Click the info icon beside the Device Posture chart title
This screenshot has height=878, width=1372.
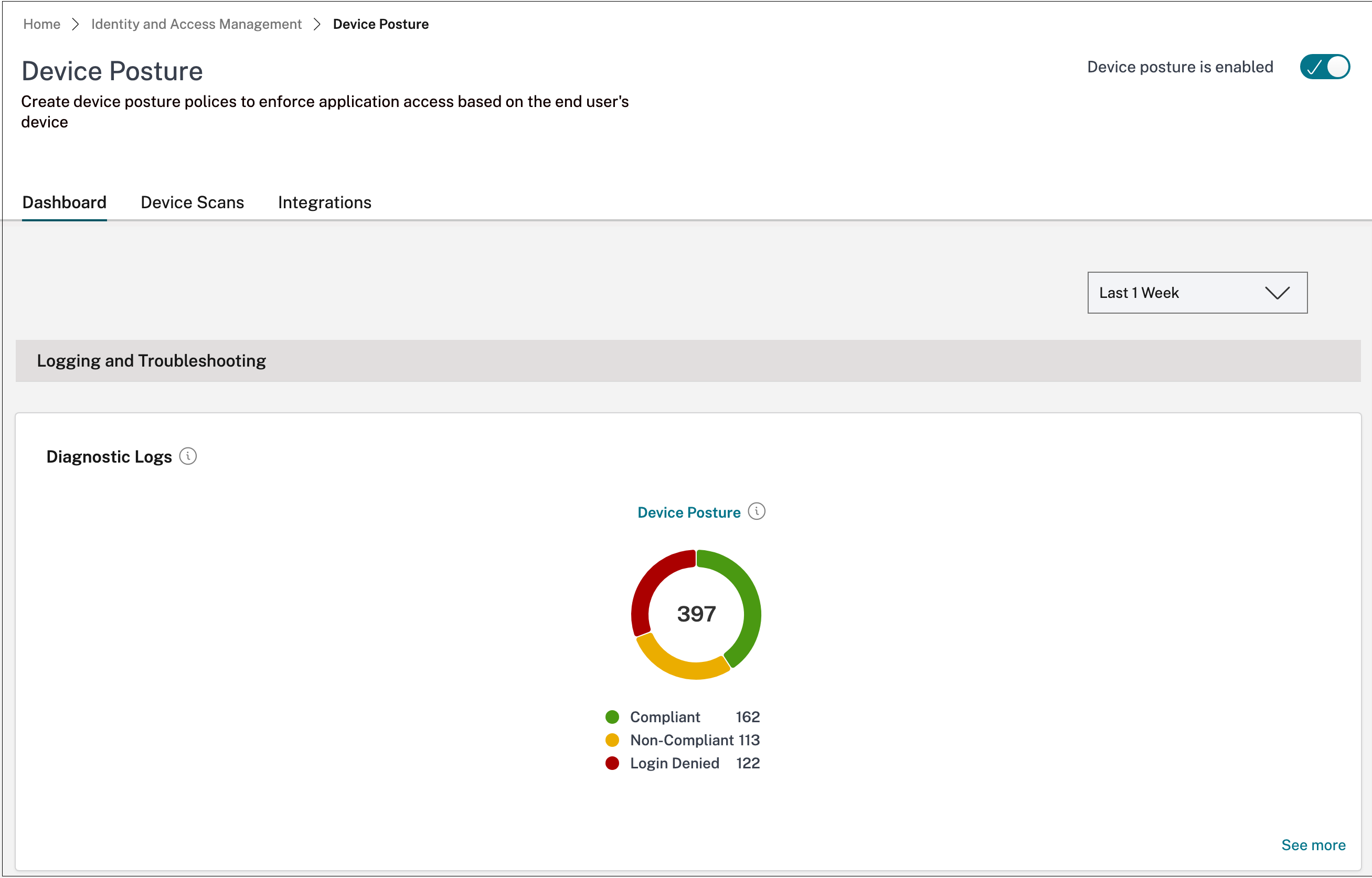click(x=756, y=511)
